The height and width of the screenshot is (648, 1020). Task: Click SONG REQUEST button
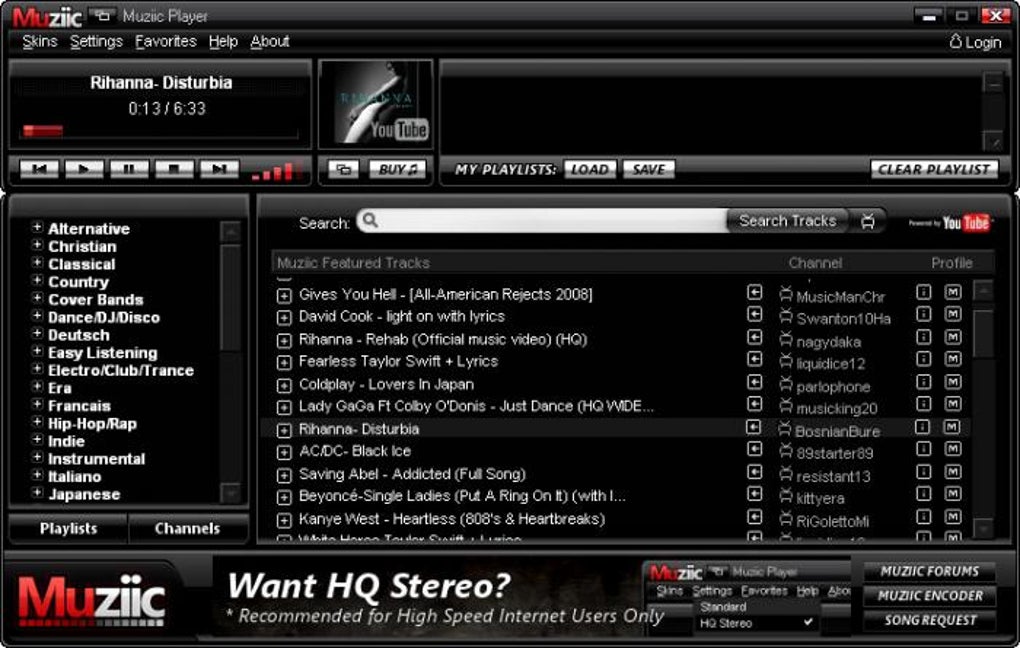[x=930, y=621]
